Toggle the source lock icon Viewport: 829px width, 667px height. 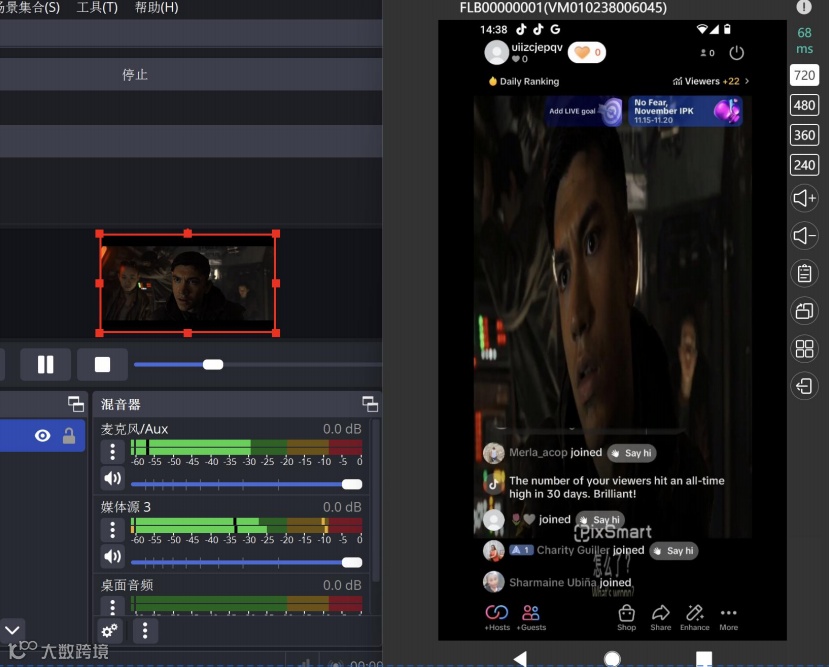click(x=69, y=436)
